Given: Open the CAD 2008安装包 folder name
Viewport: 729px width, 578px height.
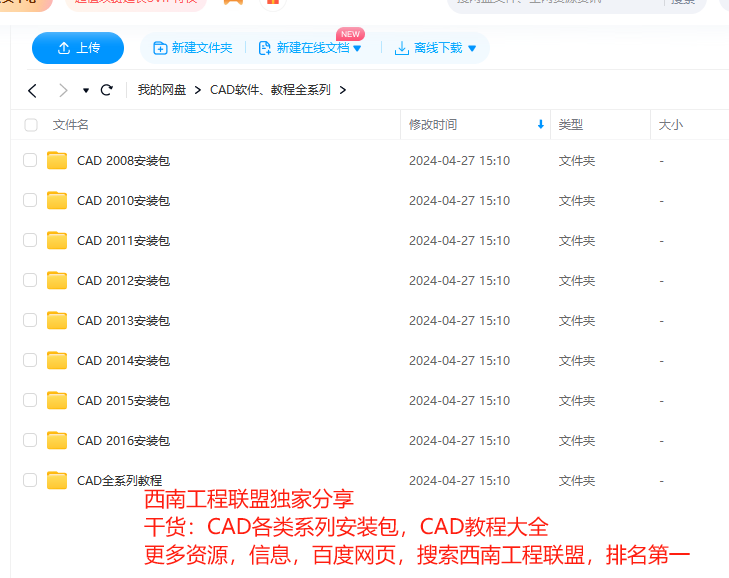Looking at the screenshot, I should click(x=123, y=161).
